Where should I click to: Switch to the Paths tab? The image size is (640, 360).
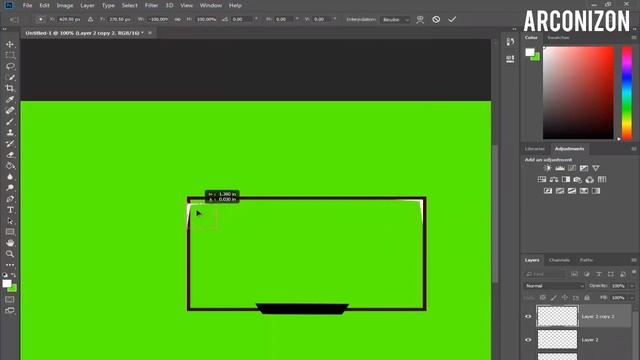pyautogui.click(x=586, y=260)
